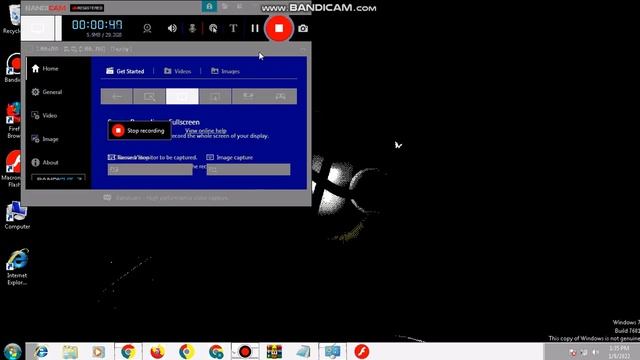Open the Home section in sidebar
The width and height of the screenshot is (640, 360).
pyautogui.click(x=45, y=69)
